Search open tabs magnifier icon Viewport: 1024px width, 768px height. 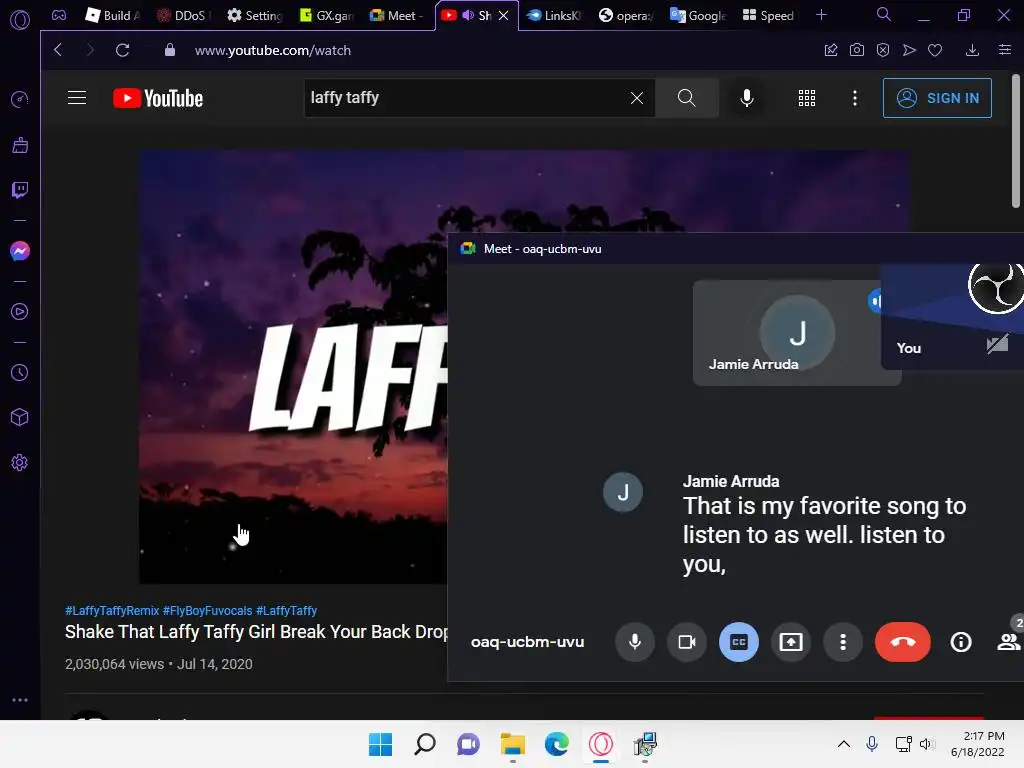pos(884,14)
